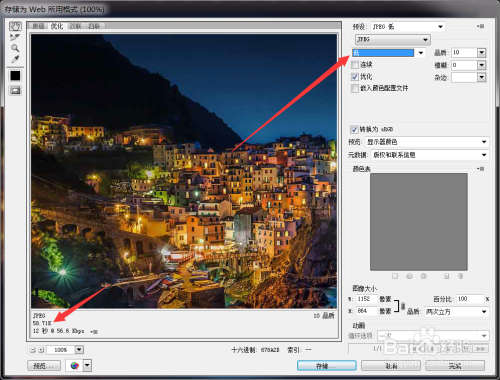Click the 存储 save button

(x=327, y=366)
